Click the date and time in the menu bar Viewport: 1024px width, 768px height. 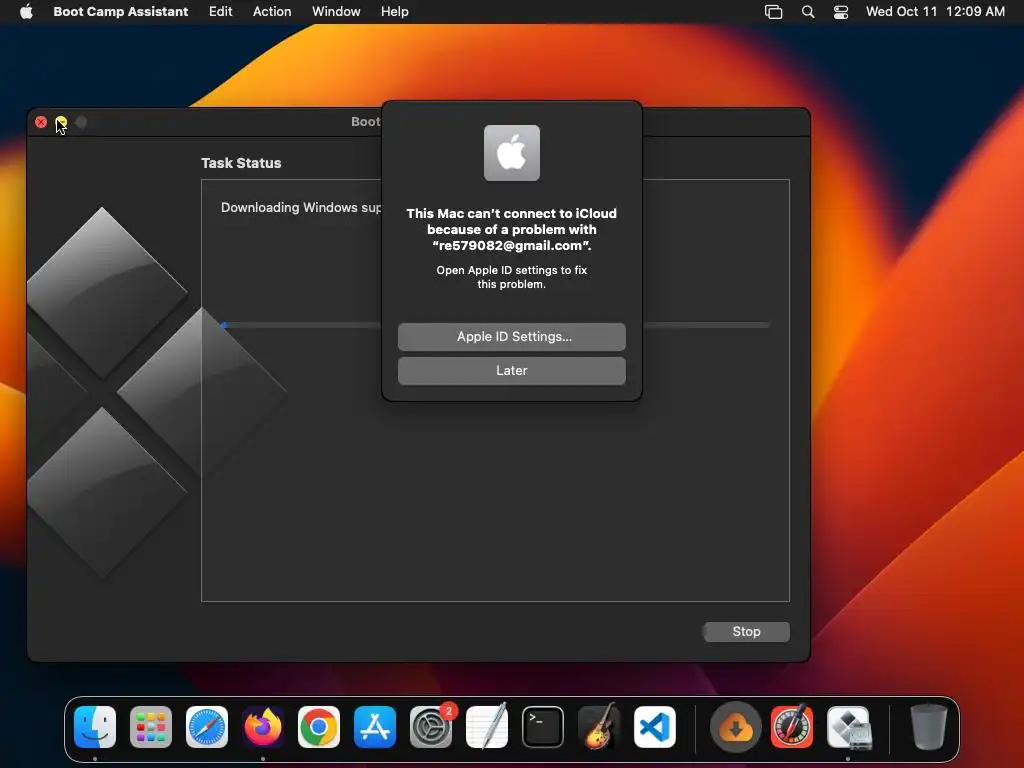click(x=935, y=11)
